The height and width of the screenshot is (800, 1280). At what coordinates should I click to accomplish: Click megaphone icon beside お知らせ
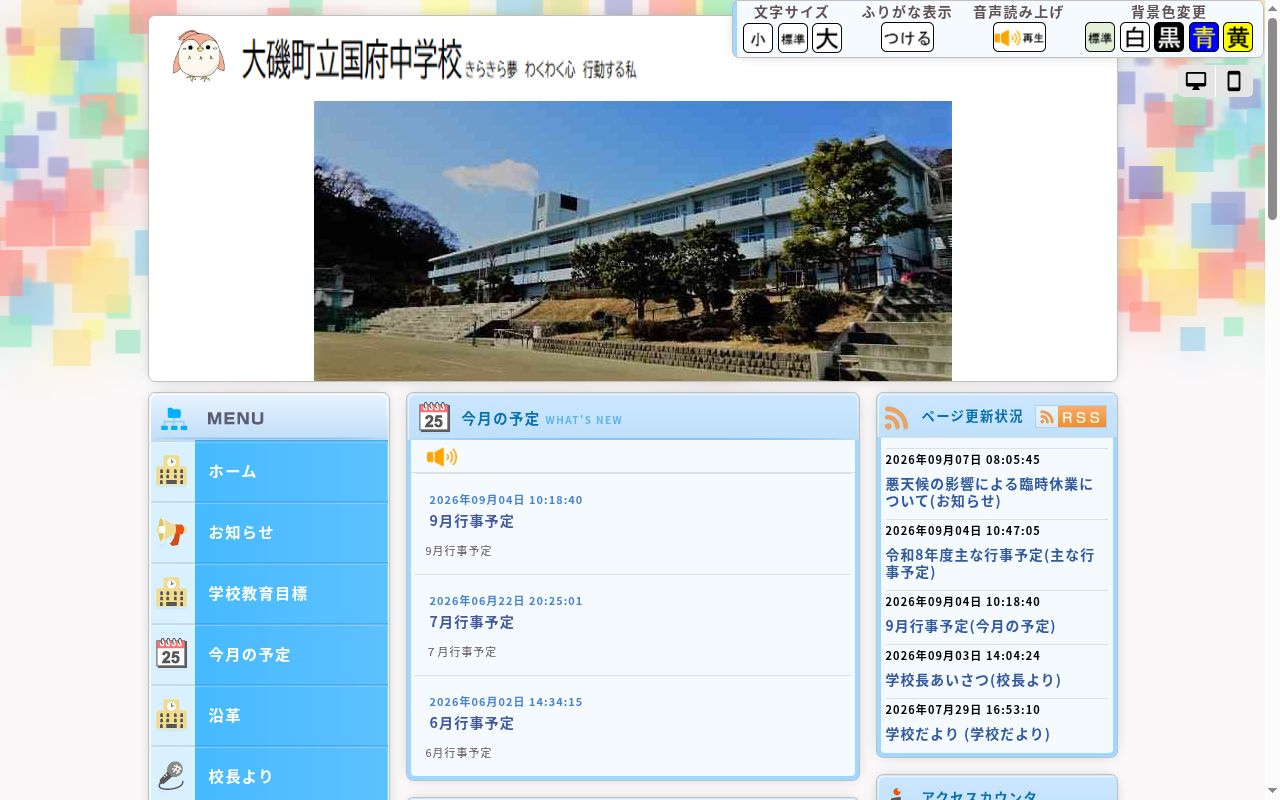tap(172, 532)
